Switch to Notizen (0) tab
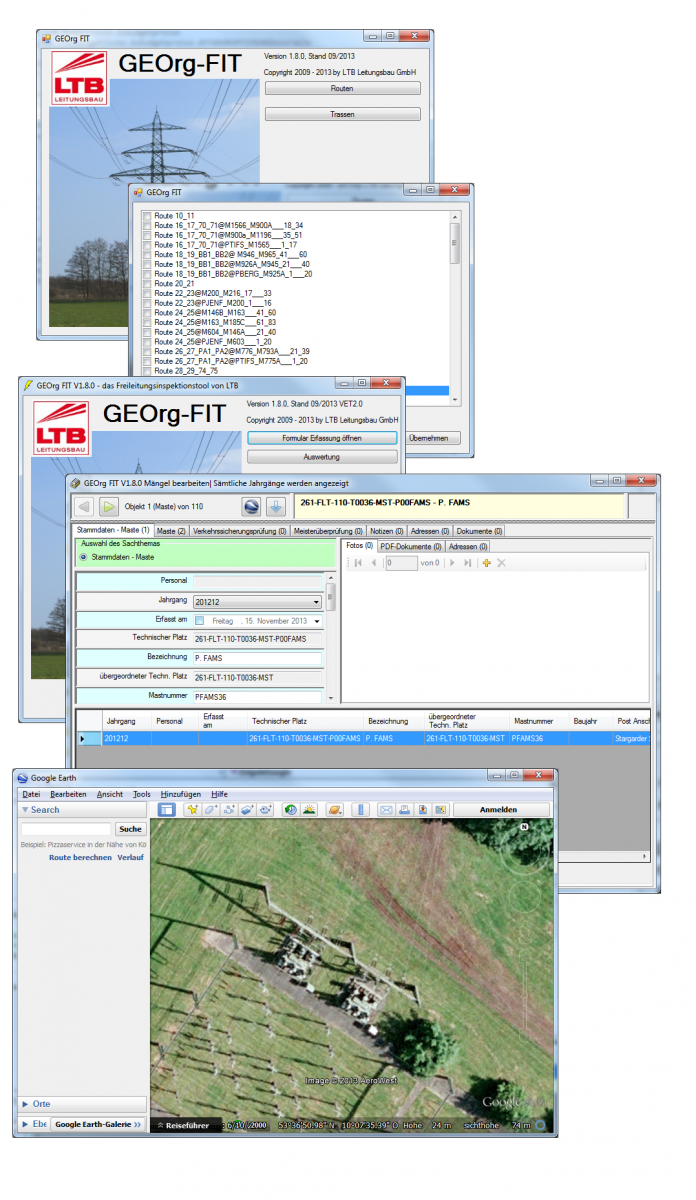696x1200 pixels. (x=385, y=531)
